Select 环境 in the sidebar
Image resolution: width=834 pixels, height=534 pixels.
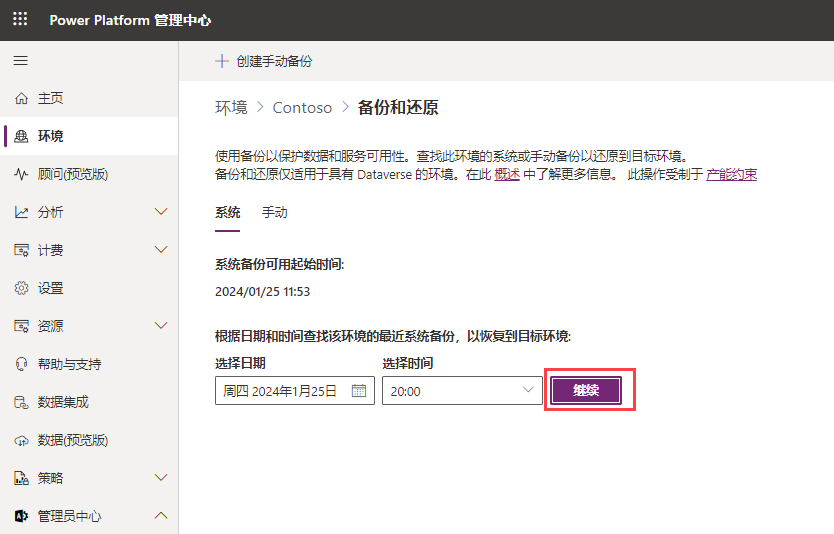click(x=89, y=136)
